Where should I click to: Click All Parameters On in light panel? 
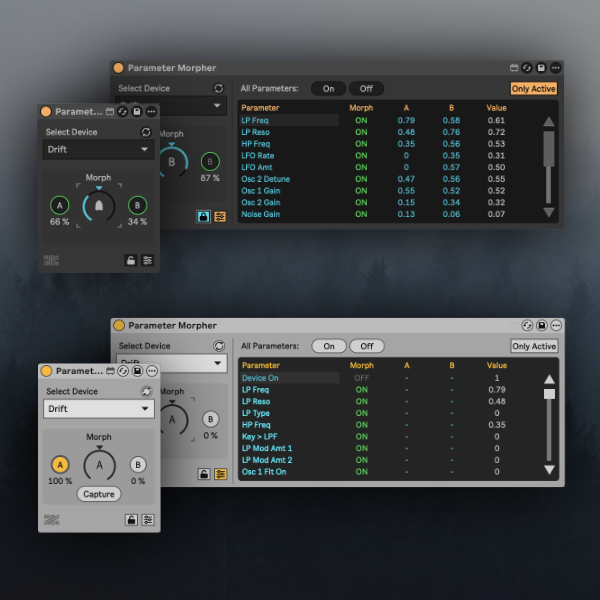328,346
